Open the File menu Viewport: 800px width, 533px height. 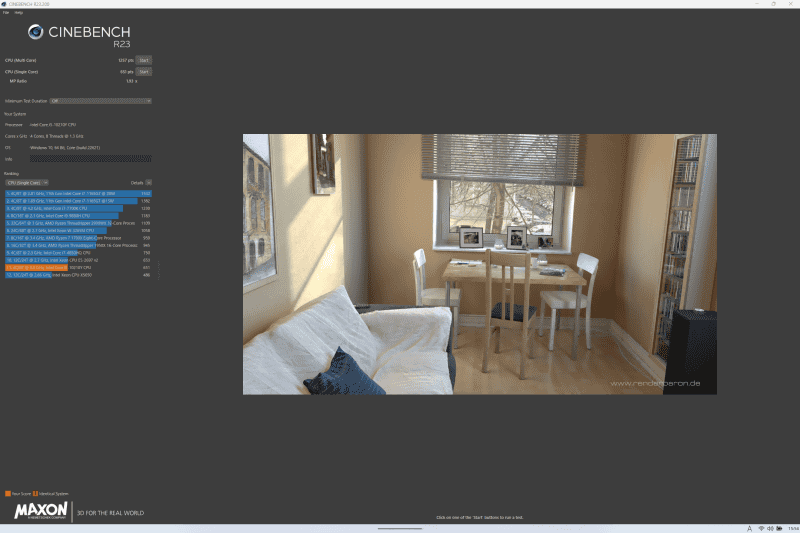pos(6,13)
